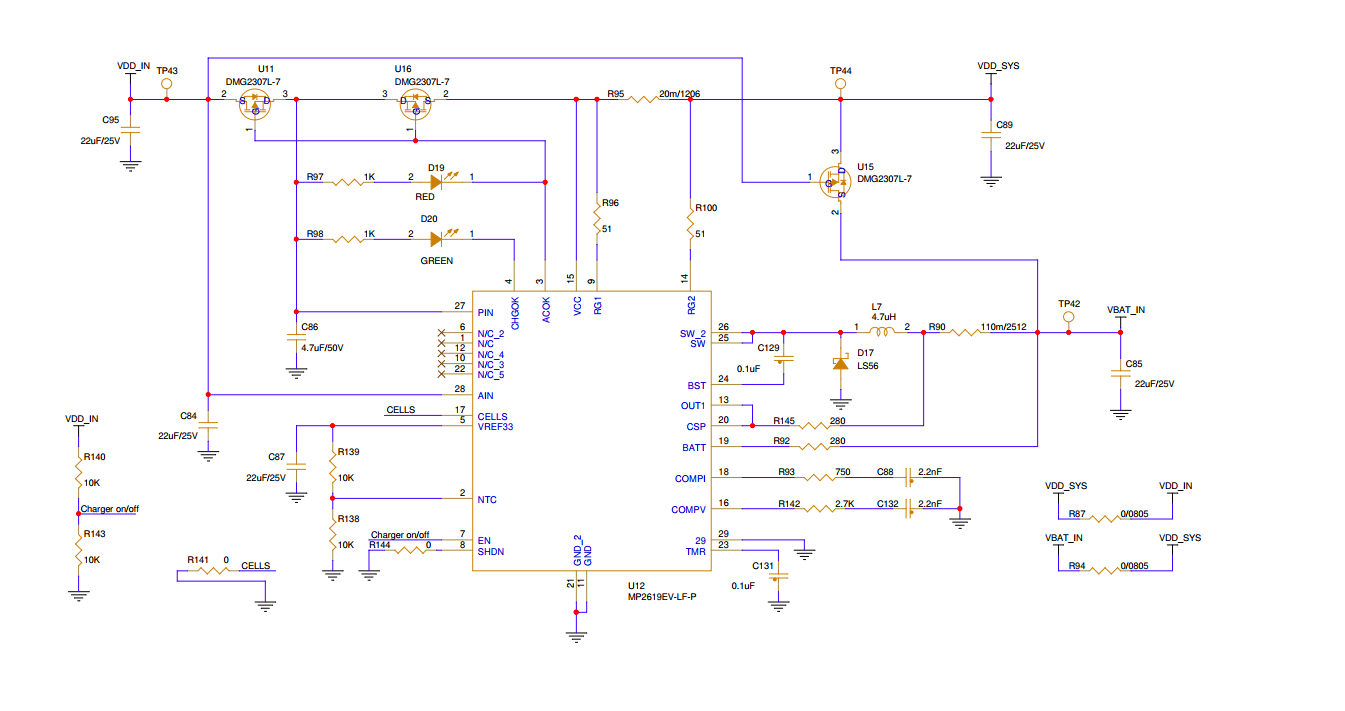
Task: Select the U11 DMG2307L-7 MOSFET symbol
Action: click(255, 102)
